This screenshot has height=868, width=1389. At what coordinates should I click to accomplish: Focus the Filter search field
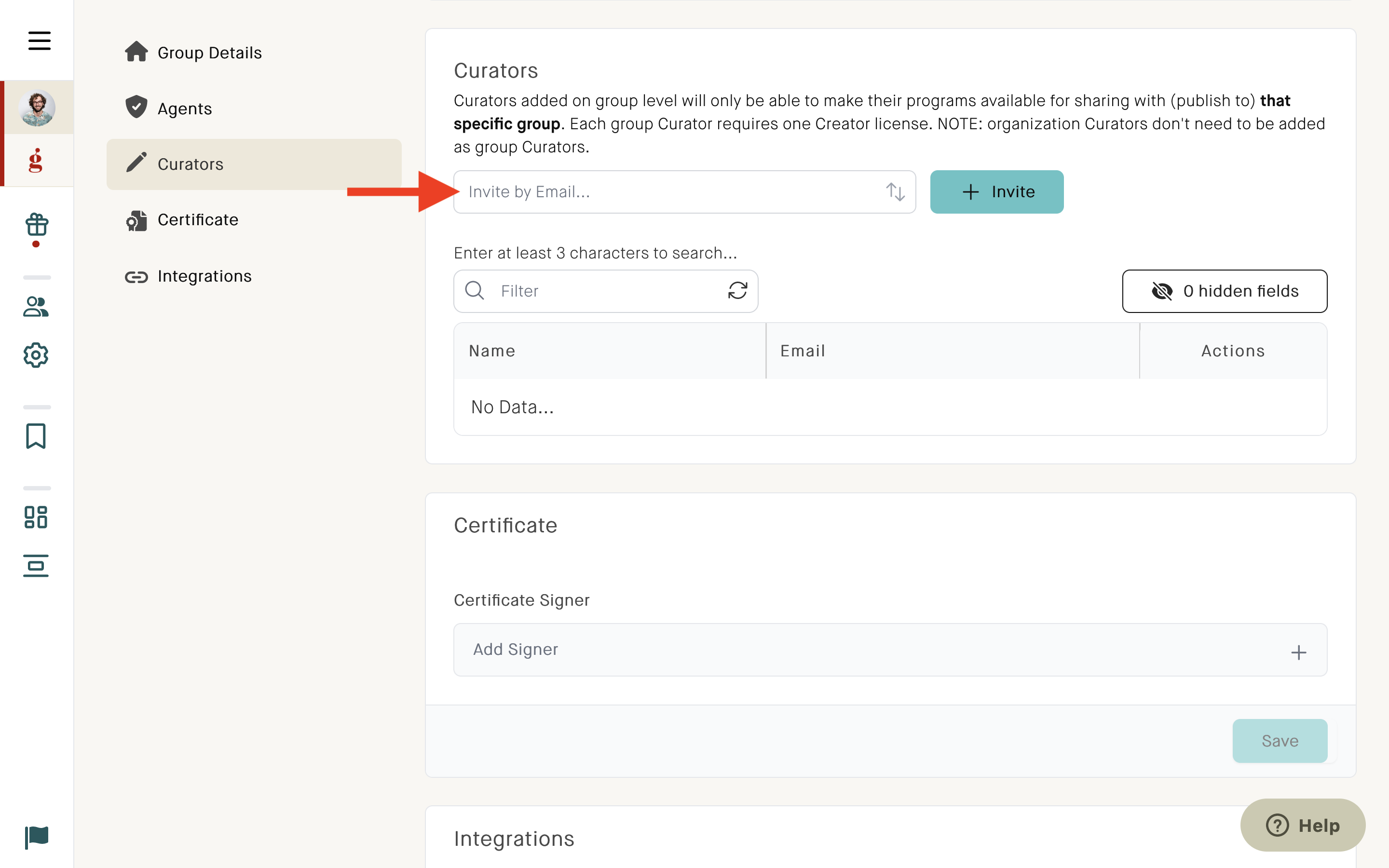606,291
